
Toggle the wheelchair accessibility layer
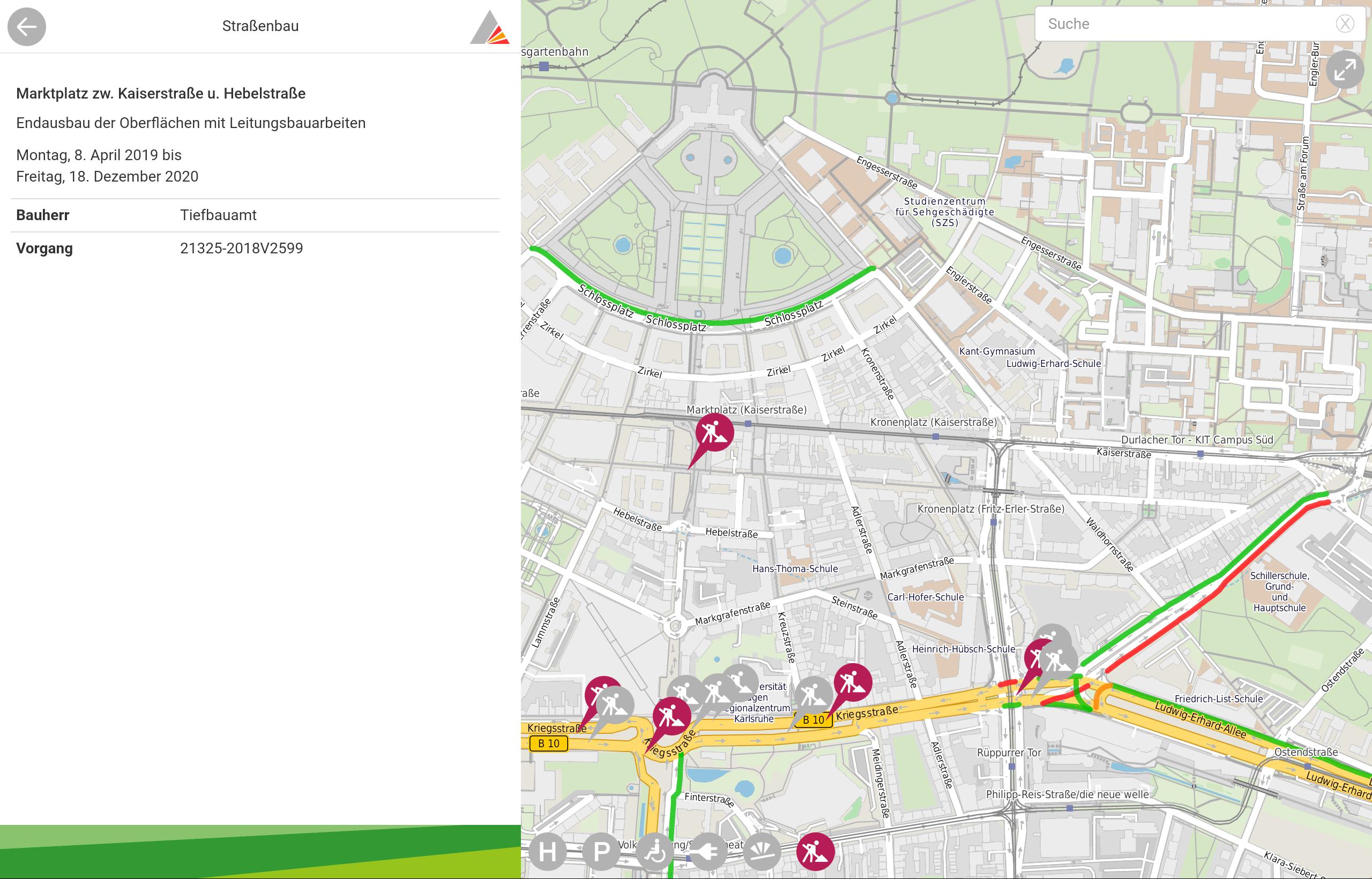point(654,852)
